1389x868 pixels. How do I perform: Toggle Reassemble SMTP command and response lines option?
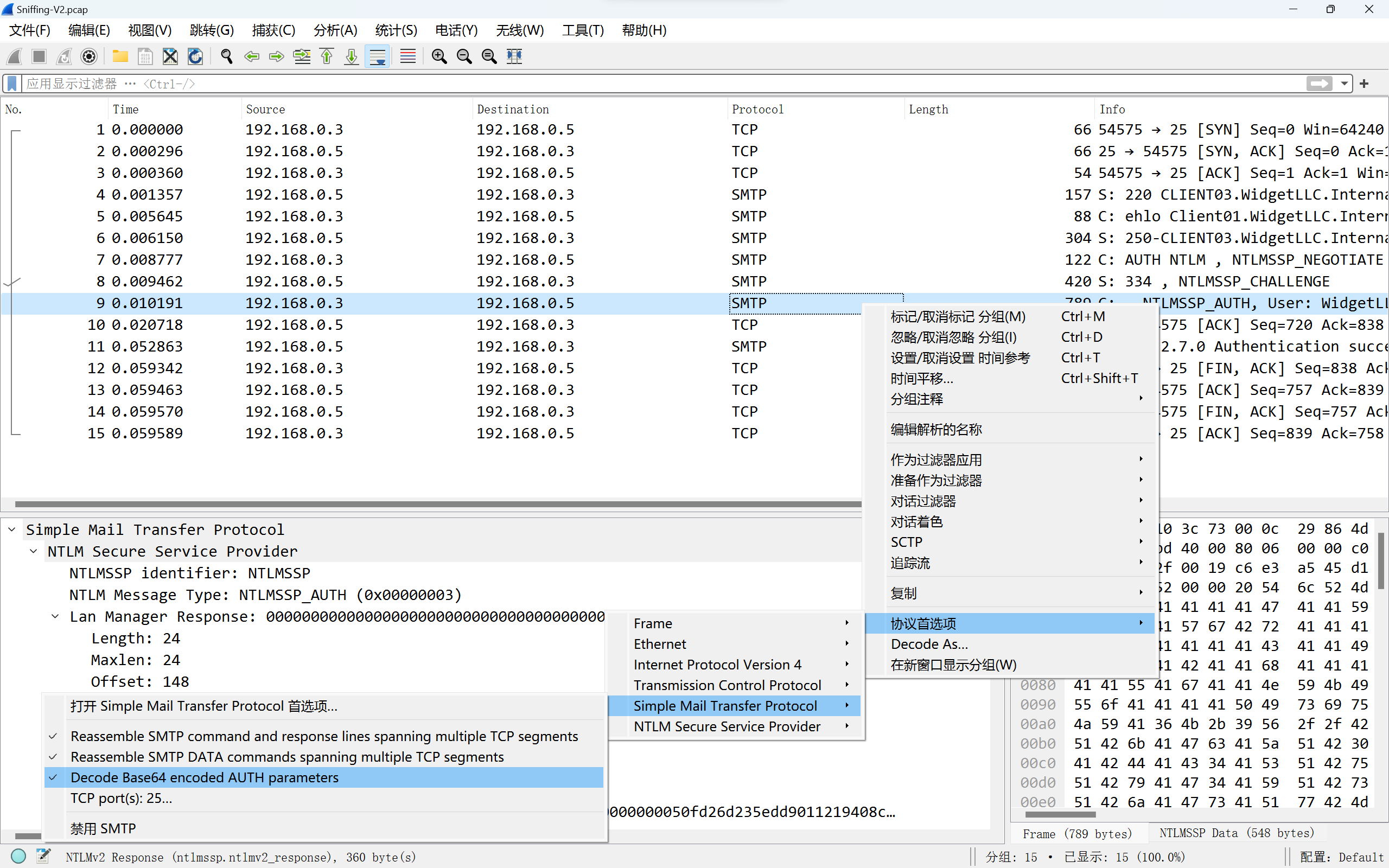point(324,736)
